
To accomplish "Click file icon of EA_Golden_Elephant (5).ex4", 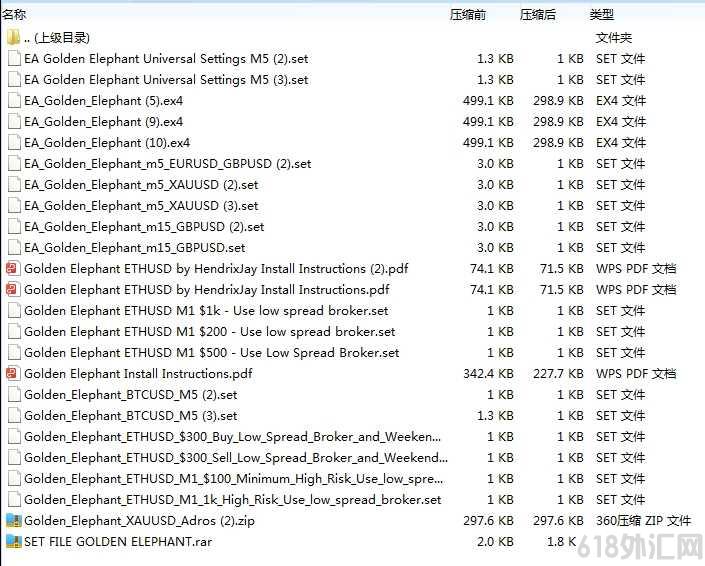I will tap(14, 101).
